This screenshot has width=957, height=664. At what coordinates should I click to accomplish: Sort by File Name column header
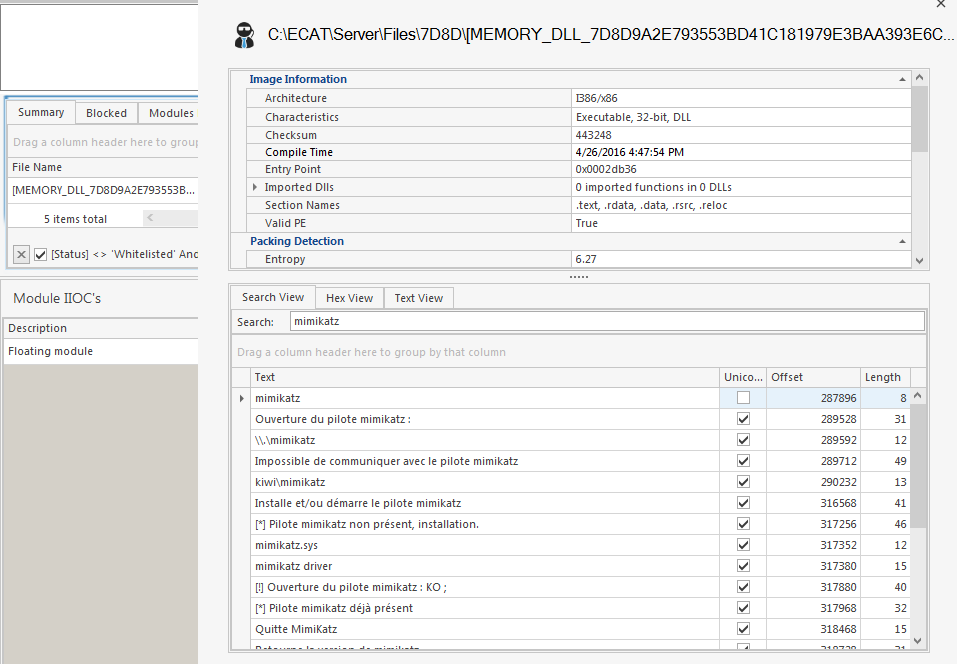point(103,167)
